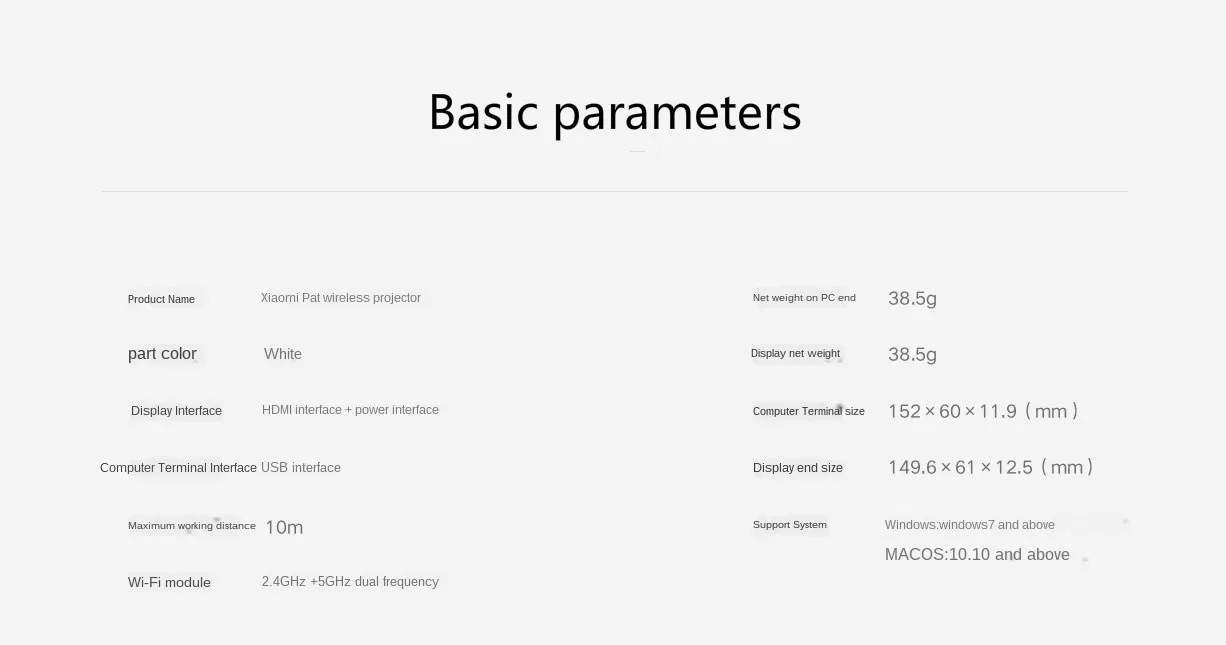Select the Product Name label

coord(161,299)
